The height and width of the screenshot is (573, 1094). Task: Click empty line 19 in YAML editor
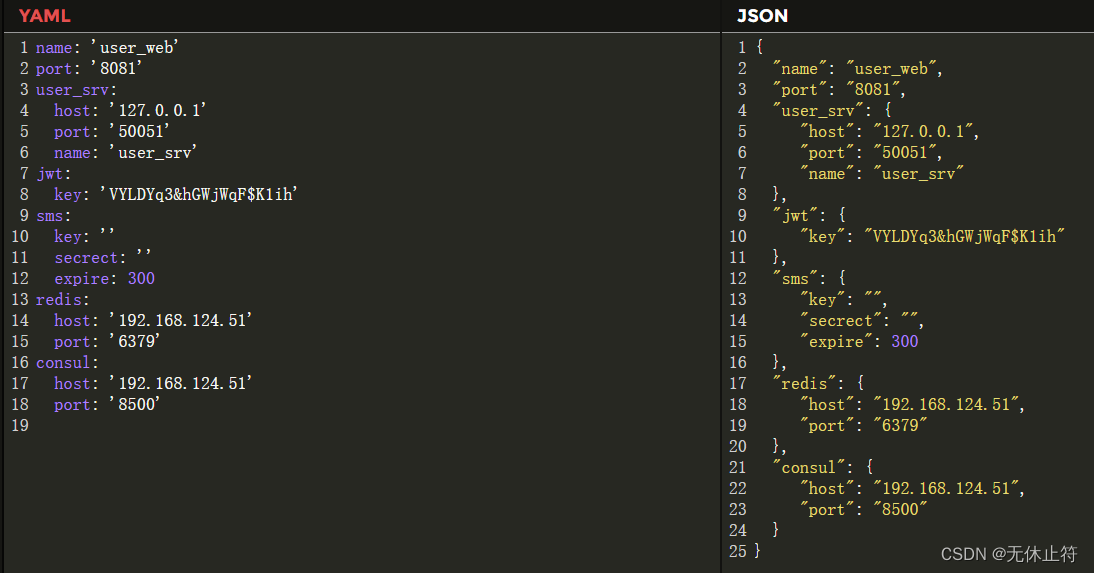coord(200,425)
